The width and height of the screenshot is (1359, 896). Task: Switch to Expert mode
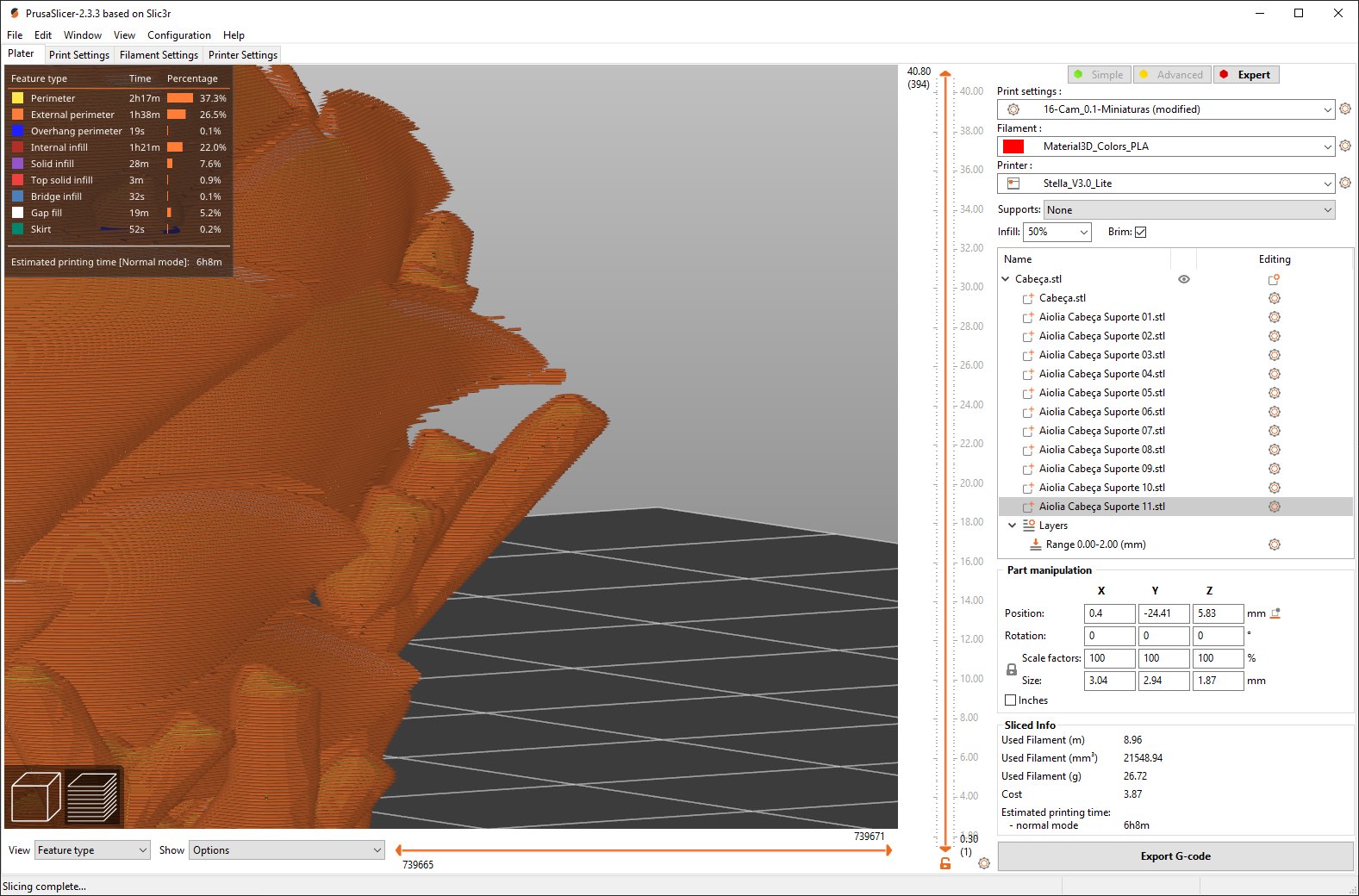pos(1246,75)
